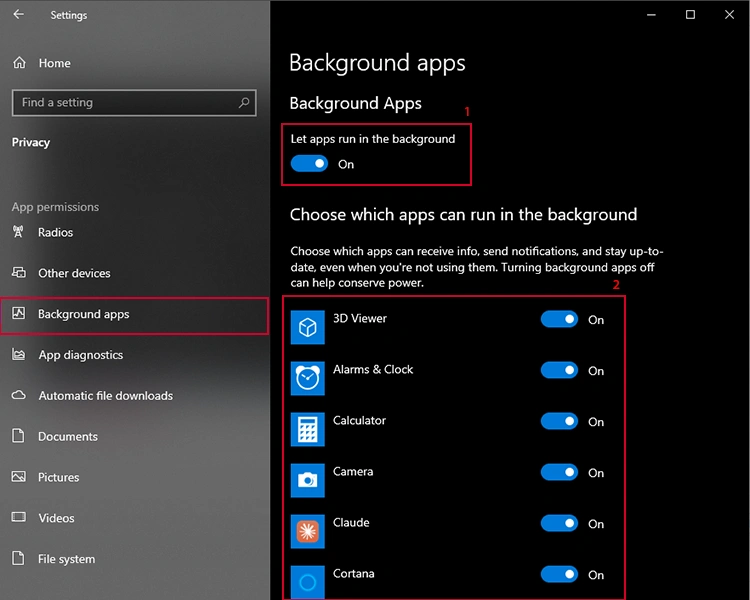The height and width of the screenshot is (600, 750).
Task: Click the Calculator app name
Action: (359, 420)
